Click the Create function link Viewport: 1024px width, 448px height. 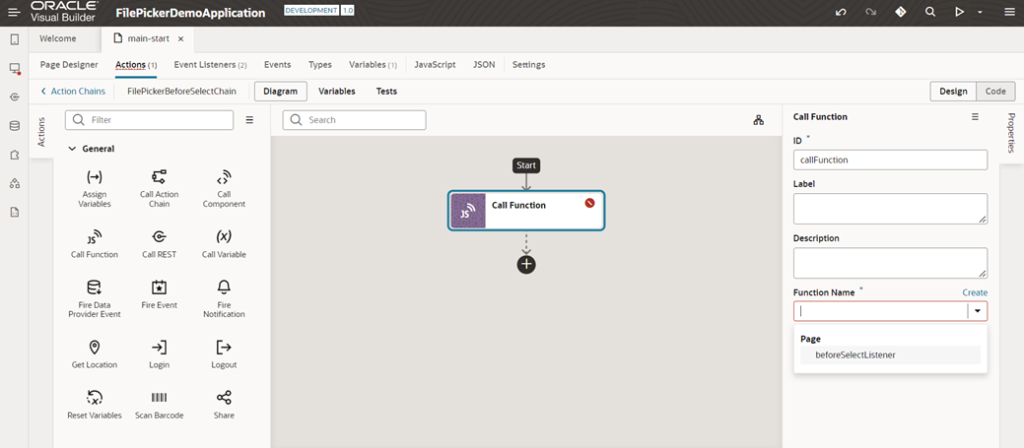coord(974,292)
